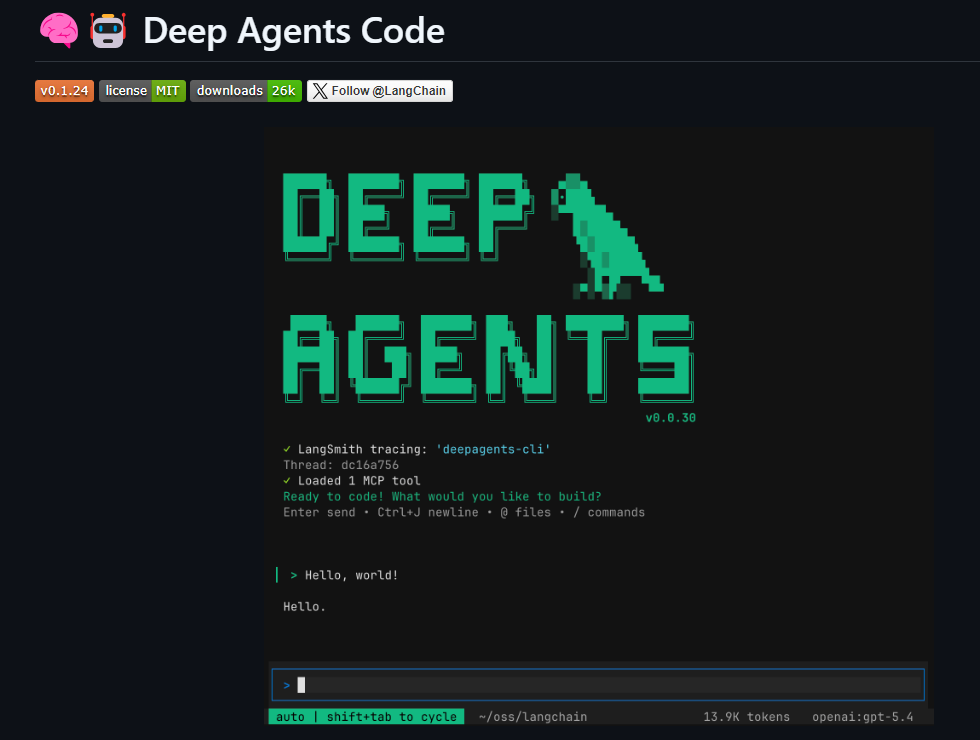Viewport: 980px width, 740px height.
Task: Click the 13.9K tokens counter
Action: coord(746,717)
